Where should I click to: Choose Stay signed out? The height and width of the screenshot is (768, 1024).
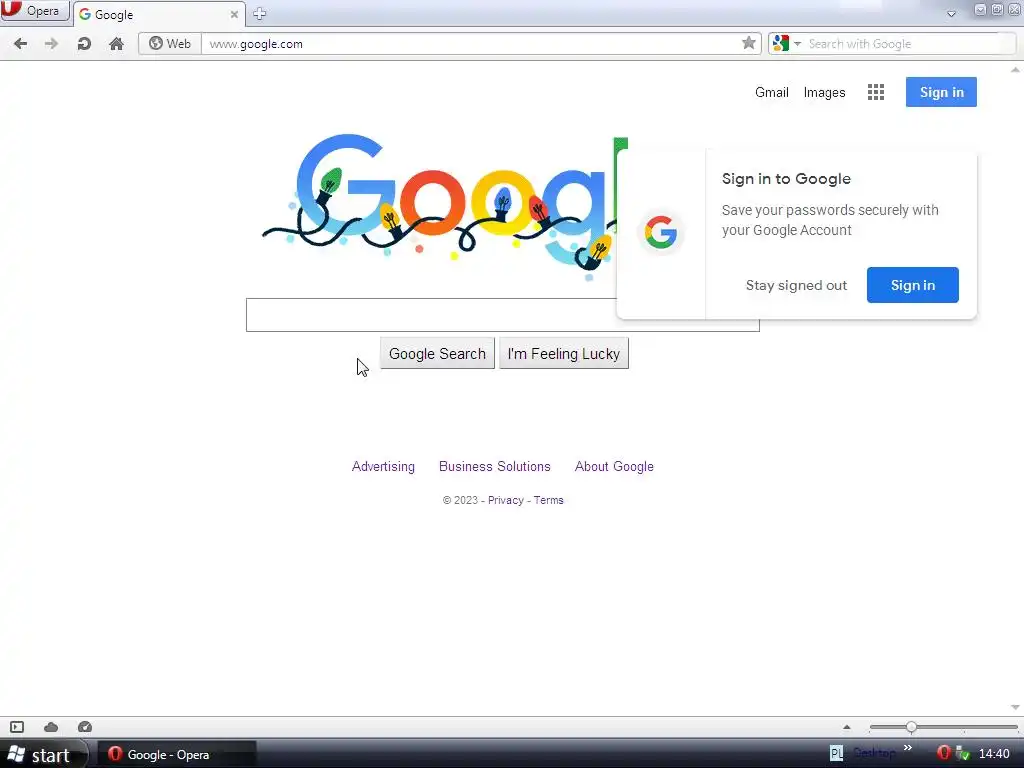[796, 285]
